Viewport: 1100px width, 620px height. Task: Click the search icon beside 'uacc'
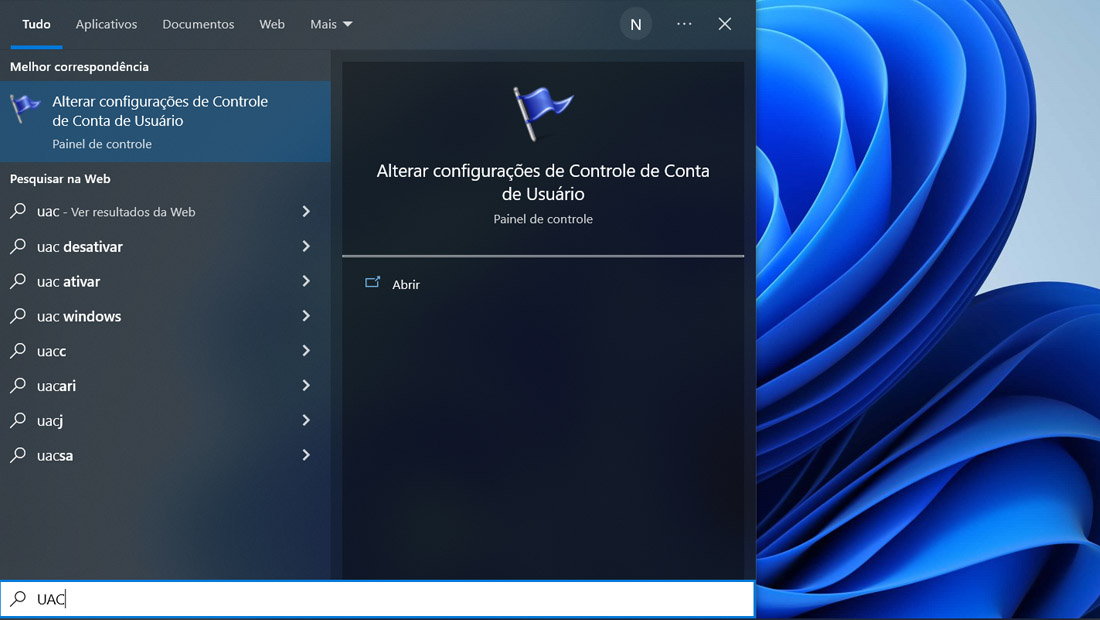(x=18, y=350)
